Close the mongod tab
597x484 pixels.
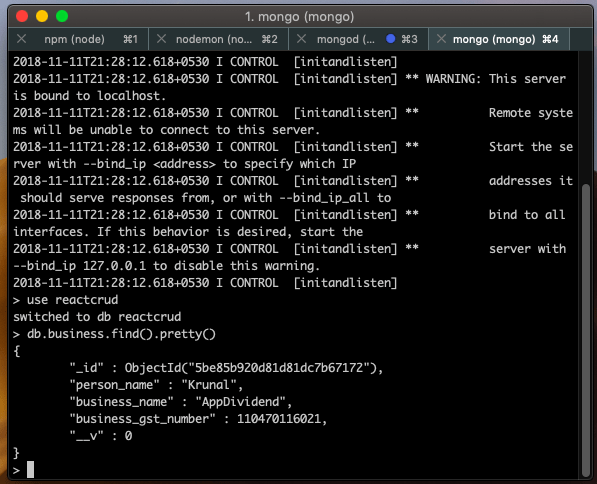tap(302, 39)
